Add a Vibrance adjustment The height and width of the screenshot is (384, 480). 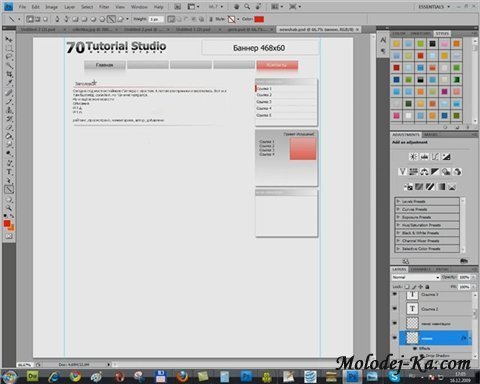(x=402, y=172)
